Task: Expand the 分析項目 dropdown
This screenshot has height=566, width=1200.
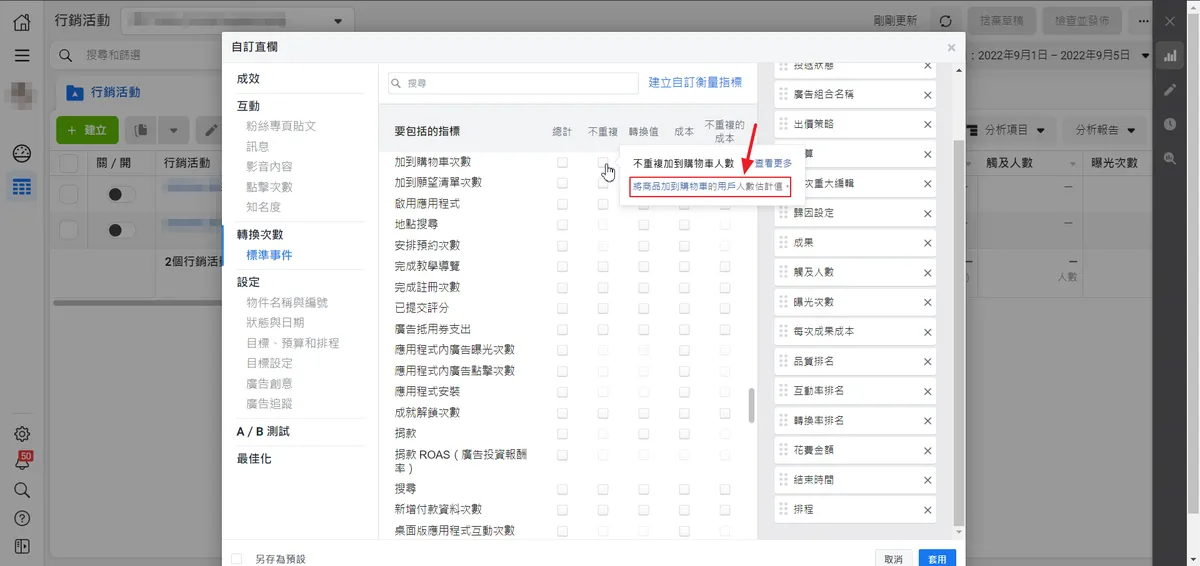Action: [1008, 130]
